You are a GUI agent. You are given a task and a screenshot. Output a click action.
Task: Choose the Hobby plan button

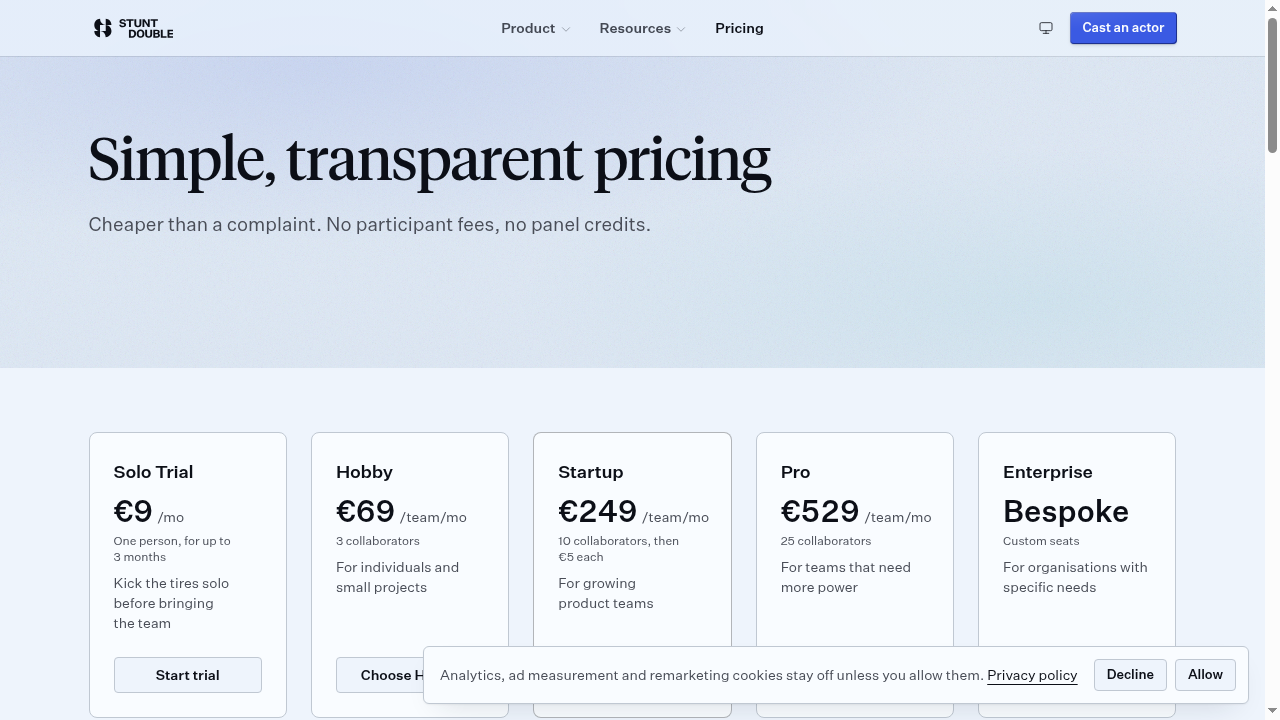(380, 675)
